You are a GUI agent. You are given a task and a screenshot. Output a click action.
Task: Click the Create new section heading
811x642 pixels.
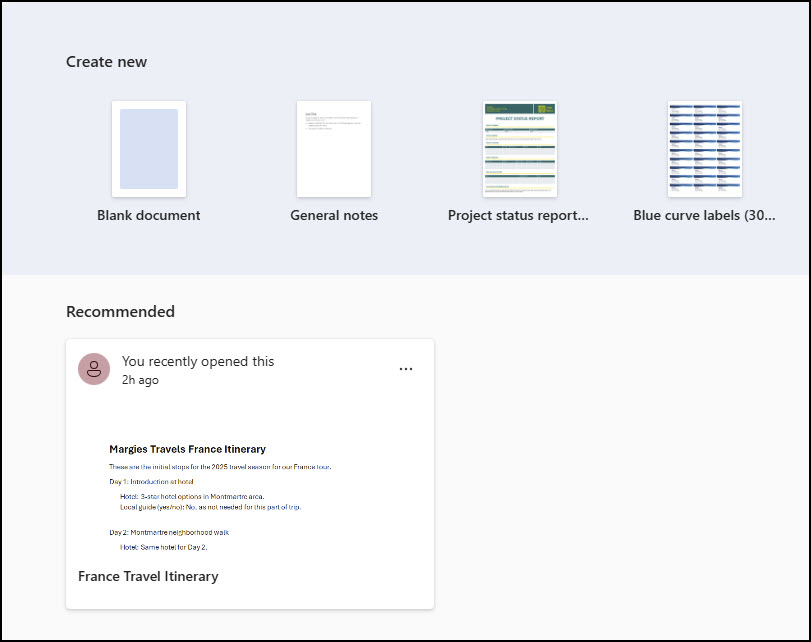[106, 61]
